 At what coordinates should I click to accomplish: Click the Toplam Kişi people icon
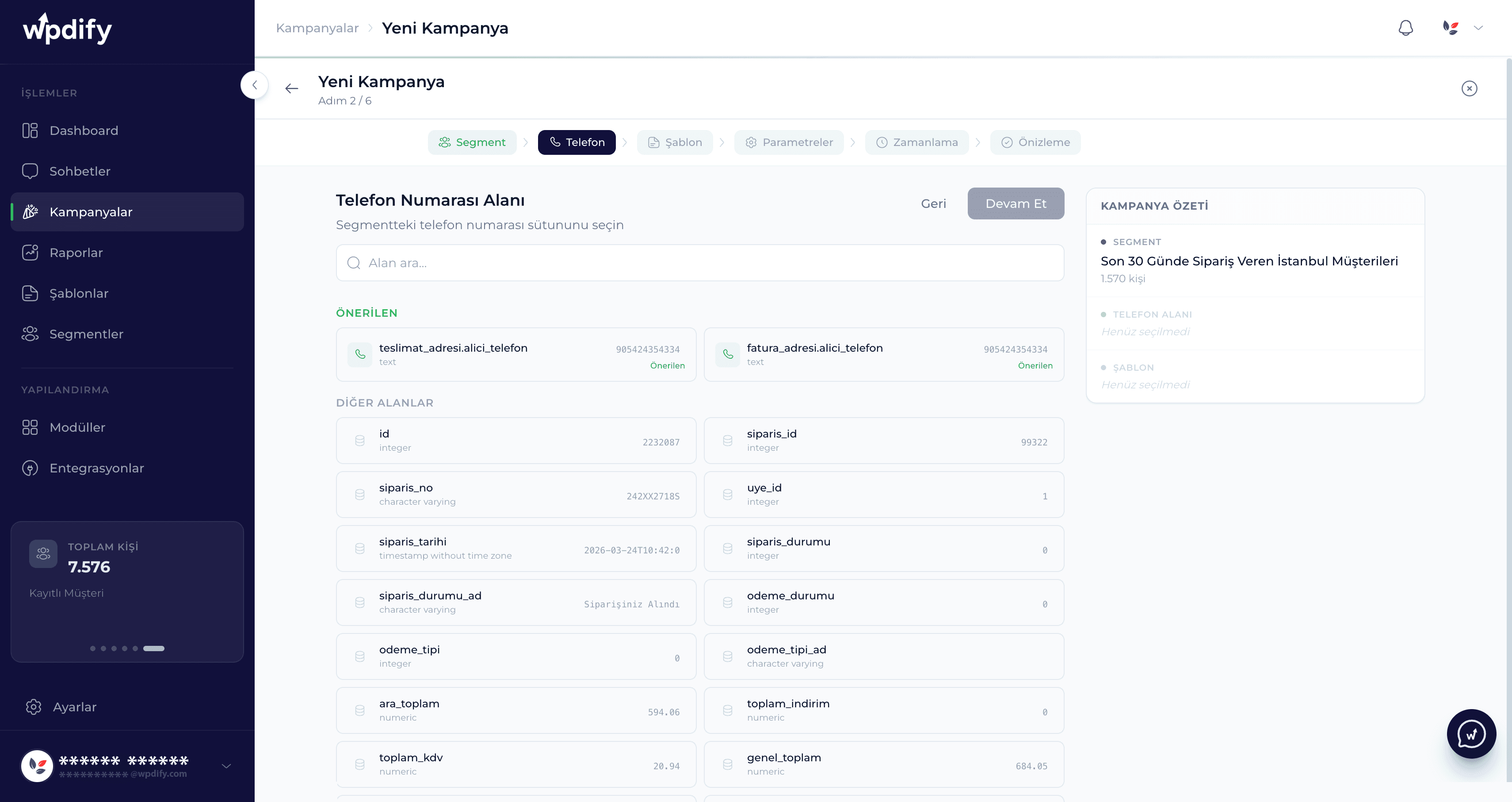(43, 554)
